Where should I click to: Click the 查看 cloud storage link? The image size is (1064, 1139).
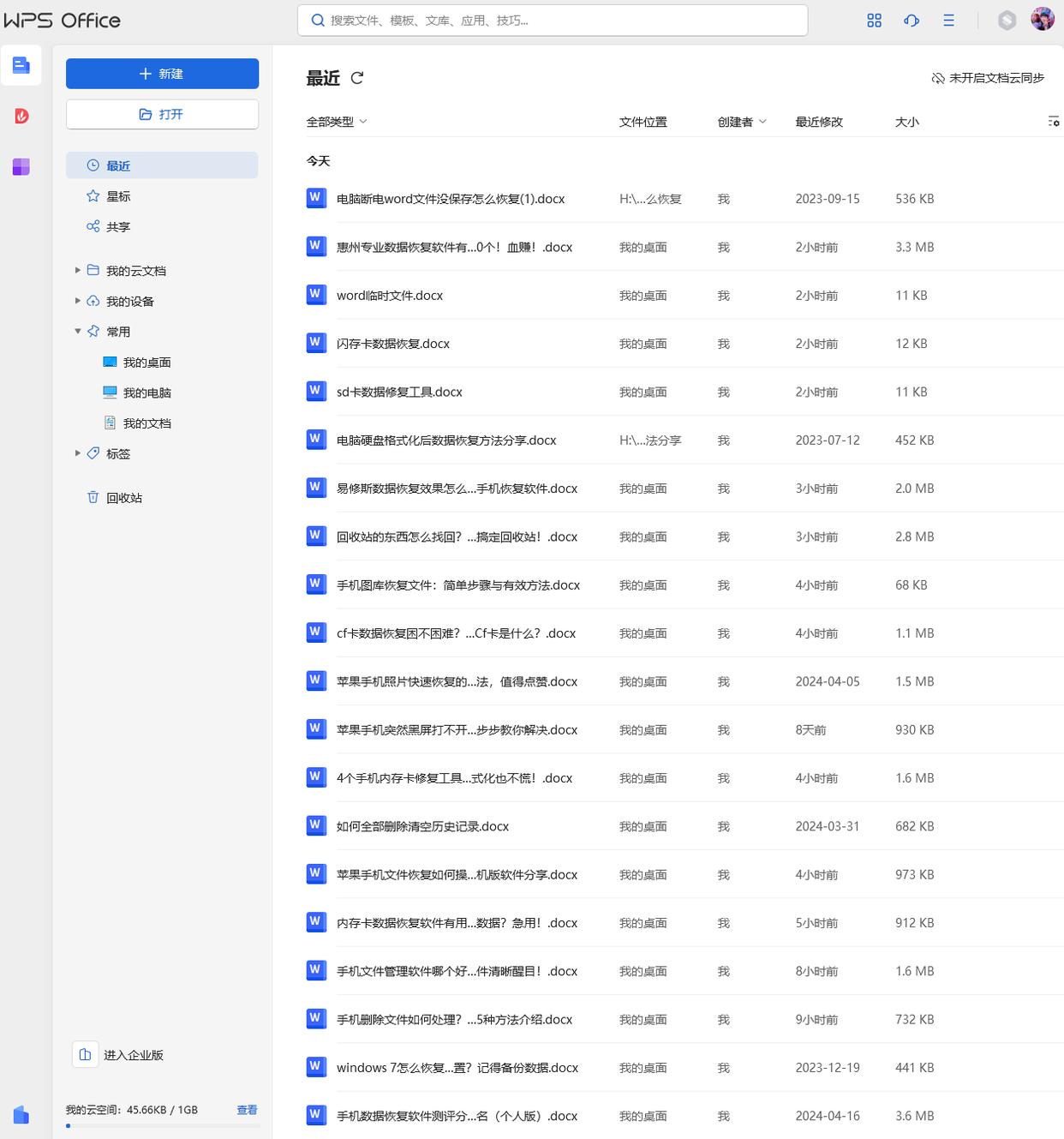tap(247, 1110)
